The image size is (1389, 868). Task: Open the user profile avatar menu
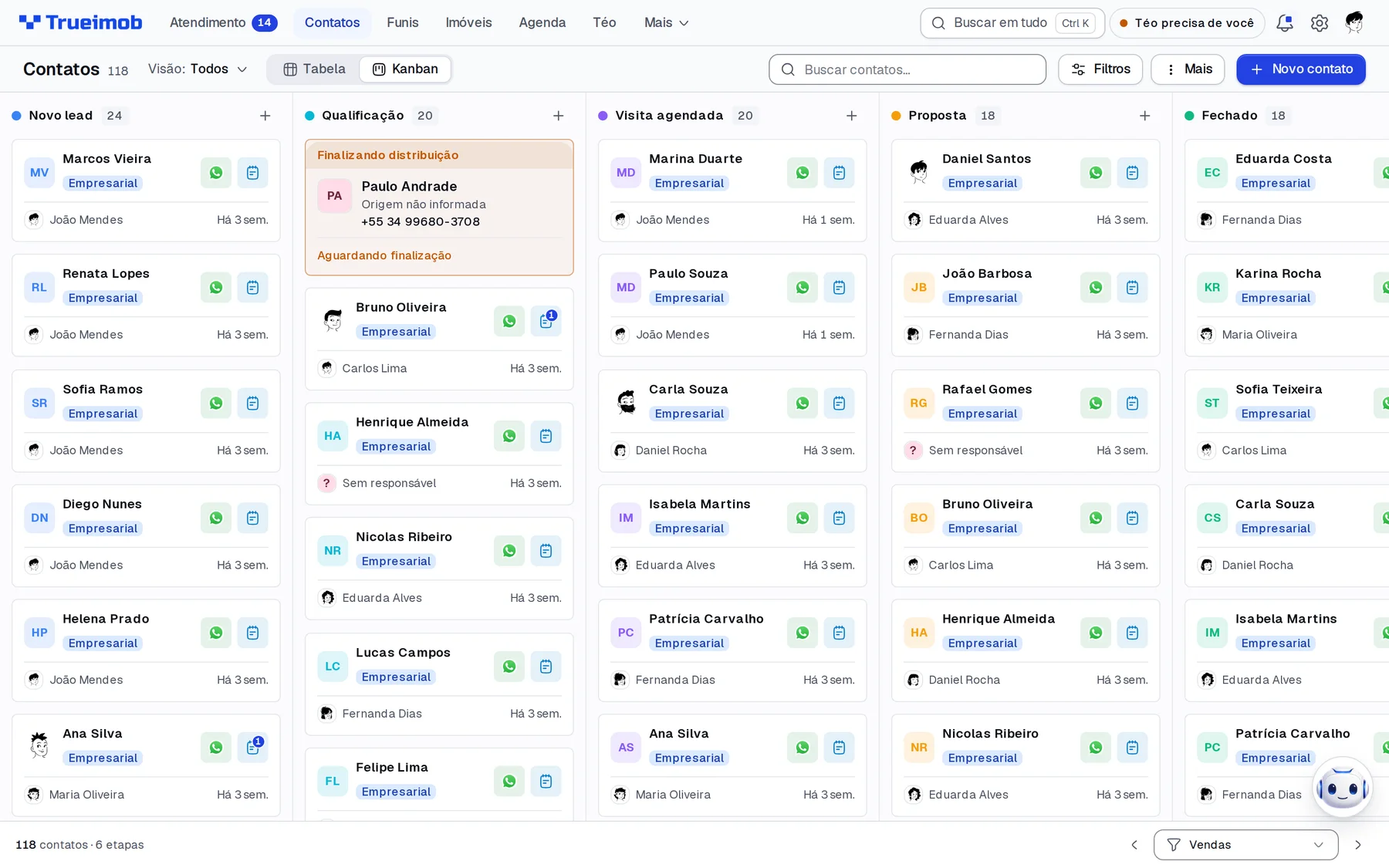tap(1354, 23)
